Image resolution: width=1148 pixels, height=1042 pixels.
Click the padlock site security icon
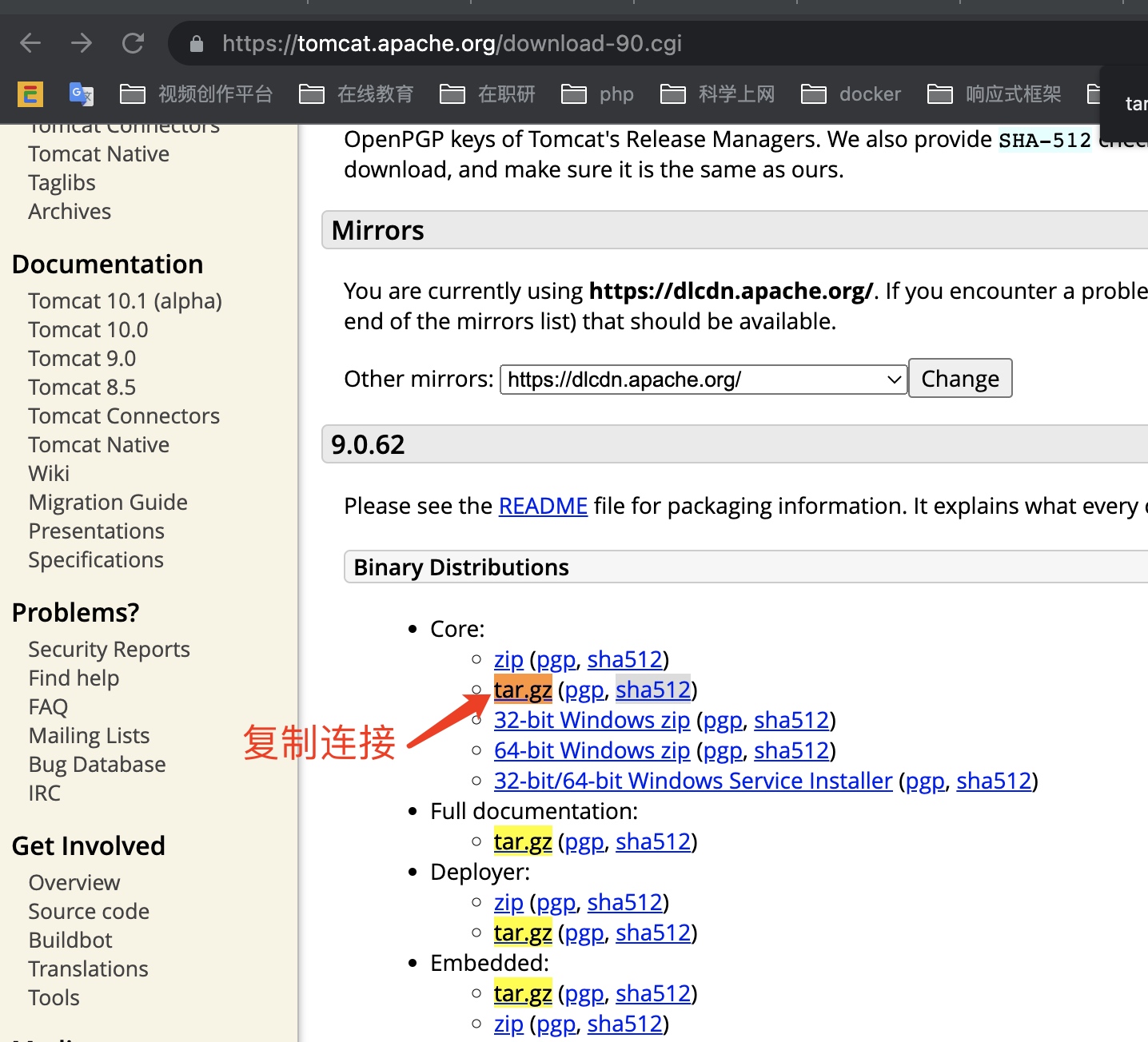(197, 44)
